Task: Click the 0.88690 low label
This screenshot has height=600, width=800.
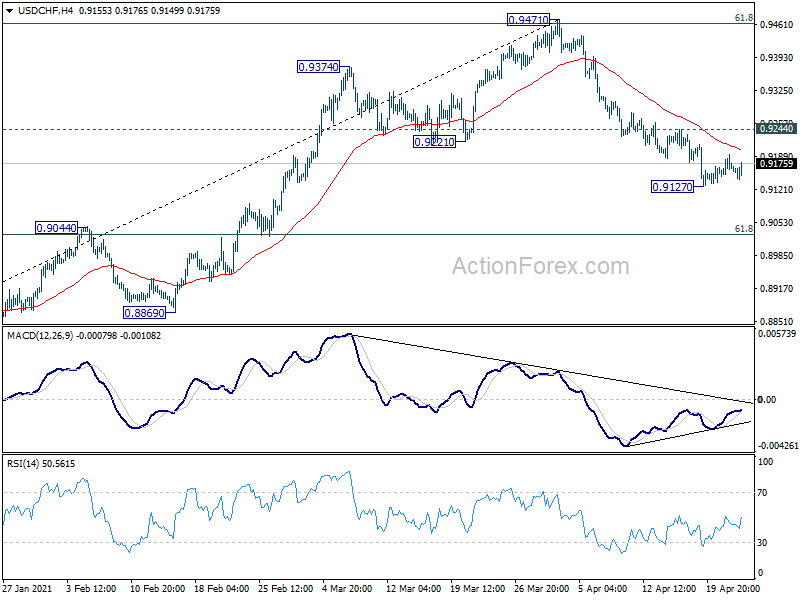Action: pos(145,313)
